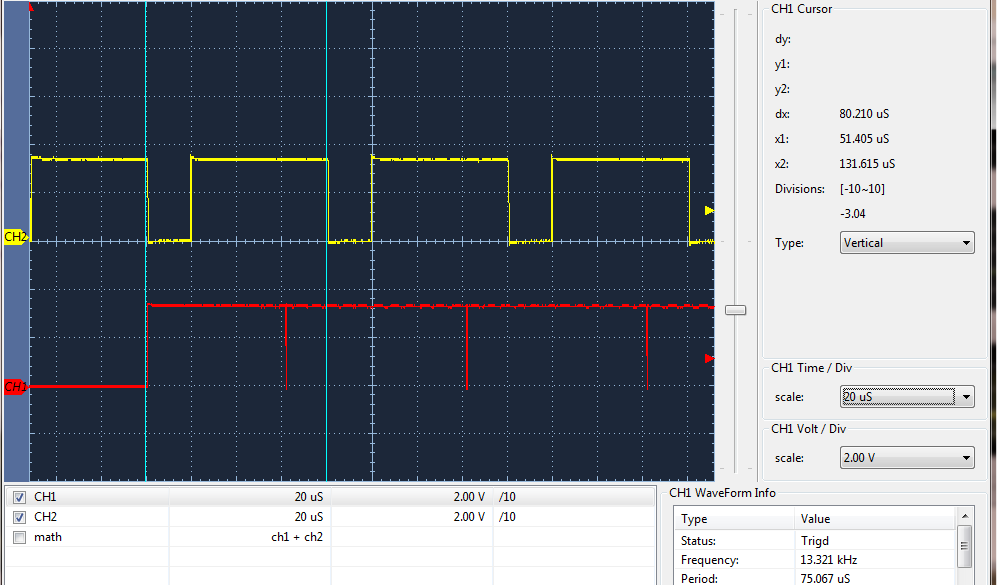This screenshot has width=997, height=585.
Task: Uncheck the CH2 channel checkbox
Action: tap(20, 517)
